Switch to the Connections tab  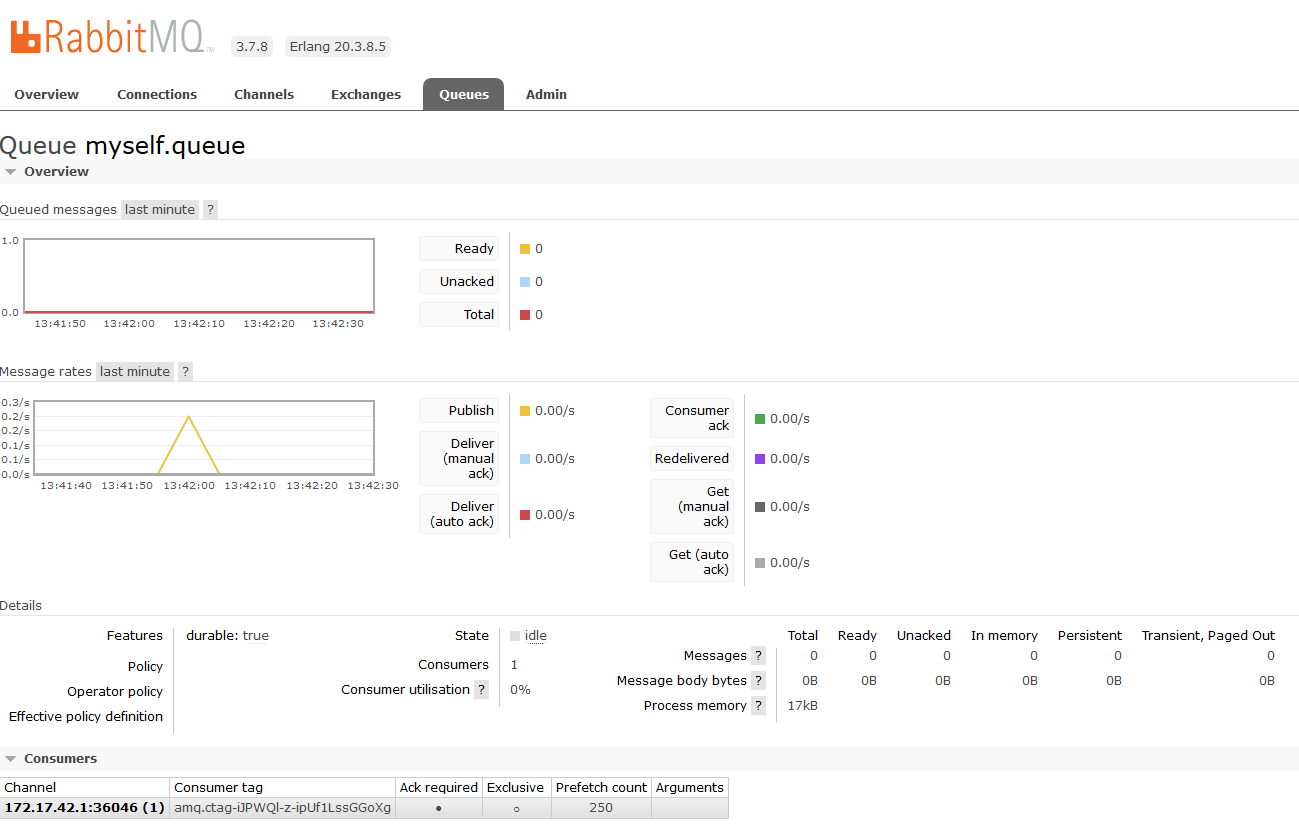157,95
